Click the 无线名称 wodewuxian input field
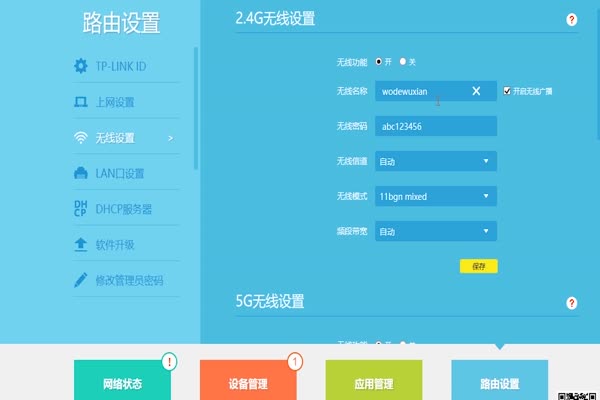 (x=436, y=91)
